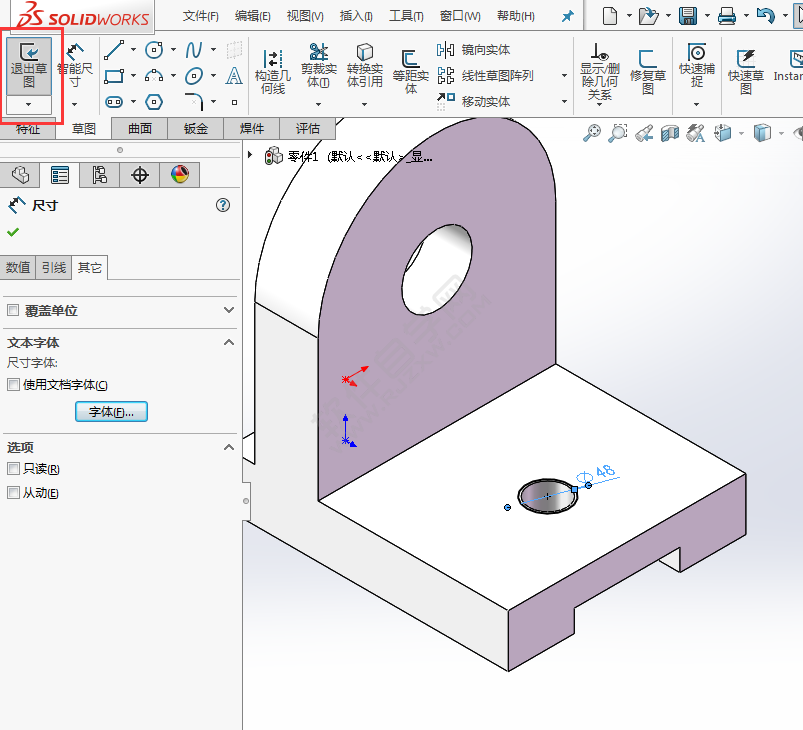The image size is (803, 730).
Task: Toggle the 覆盖单位 checkbox
Action: [x=13, y=308]
